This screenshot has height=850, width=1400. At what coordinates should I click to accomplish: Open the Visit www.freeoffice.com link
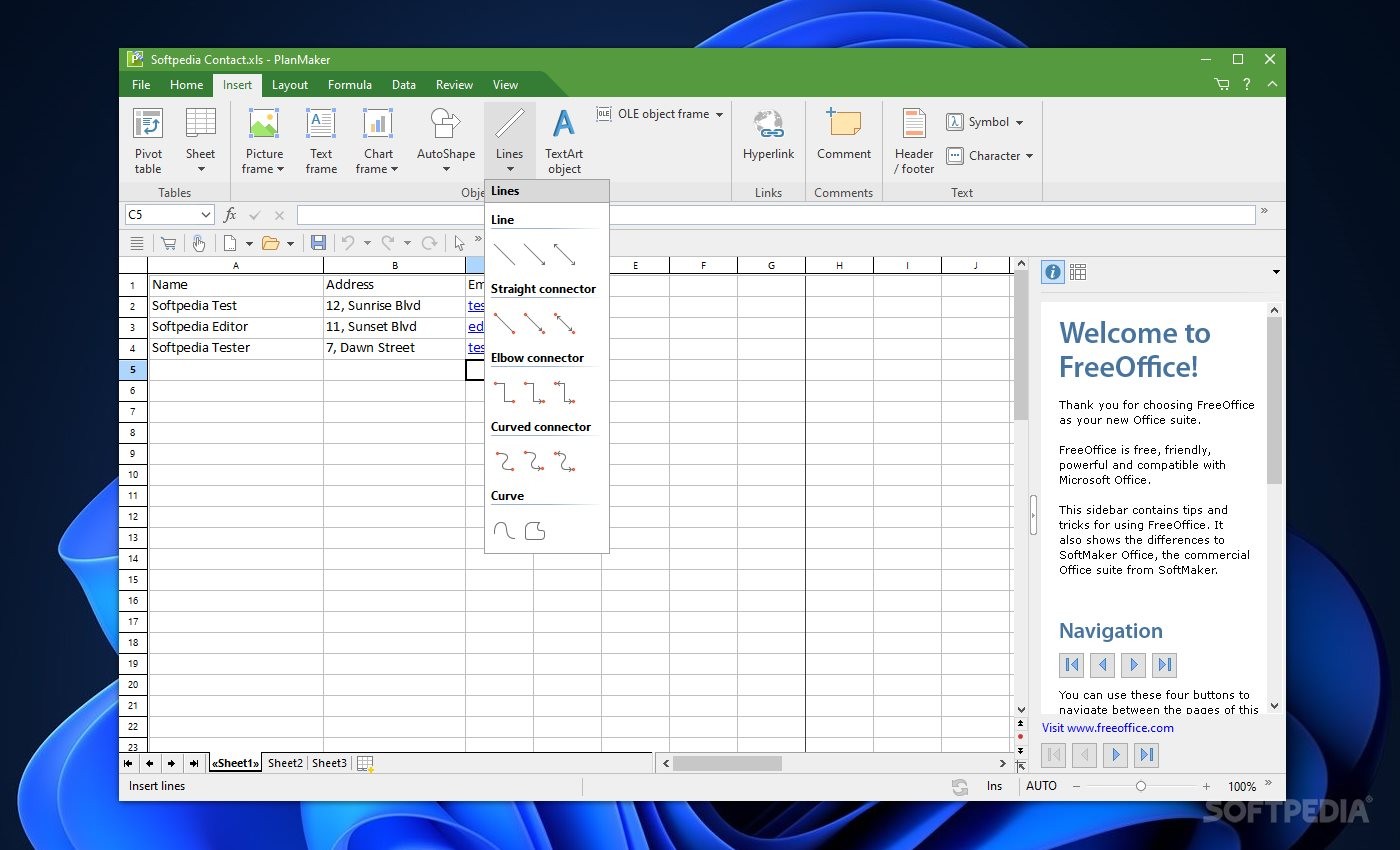pyautogui.click(x=1108, y=728)
